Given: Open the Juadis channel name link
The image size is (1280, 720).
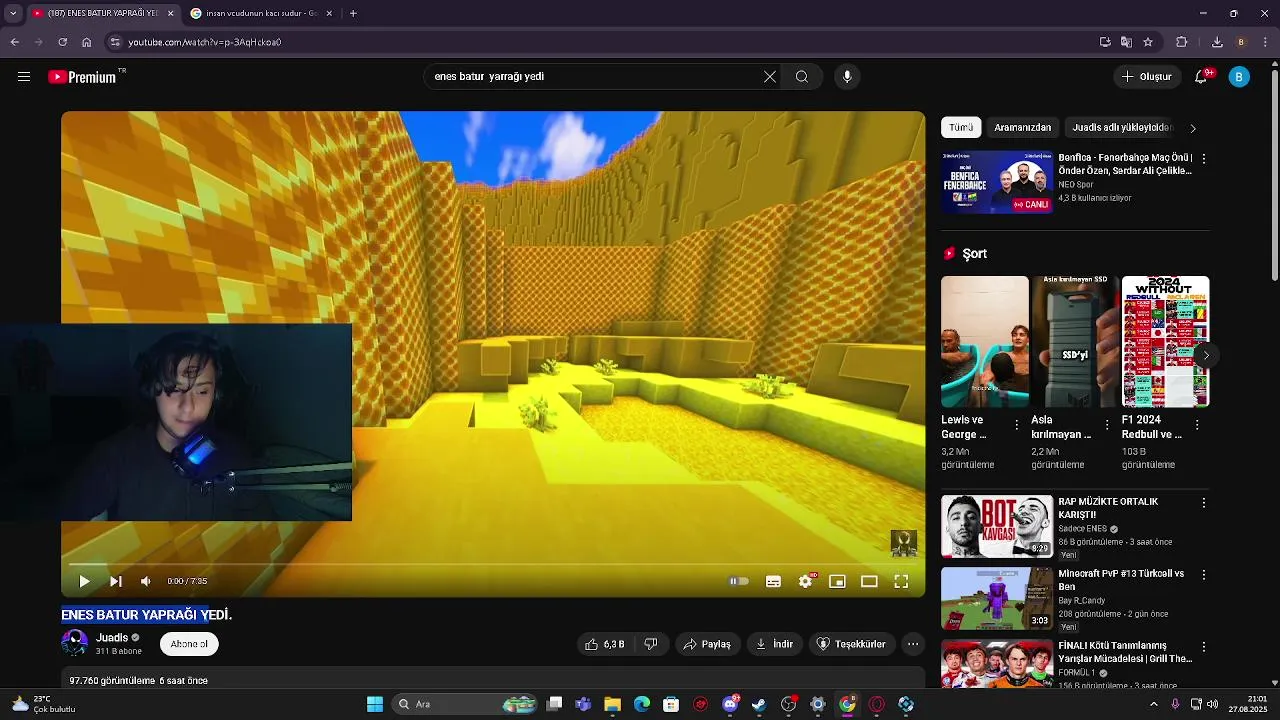Looking at the screenshot, I should coord(112,638).
